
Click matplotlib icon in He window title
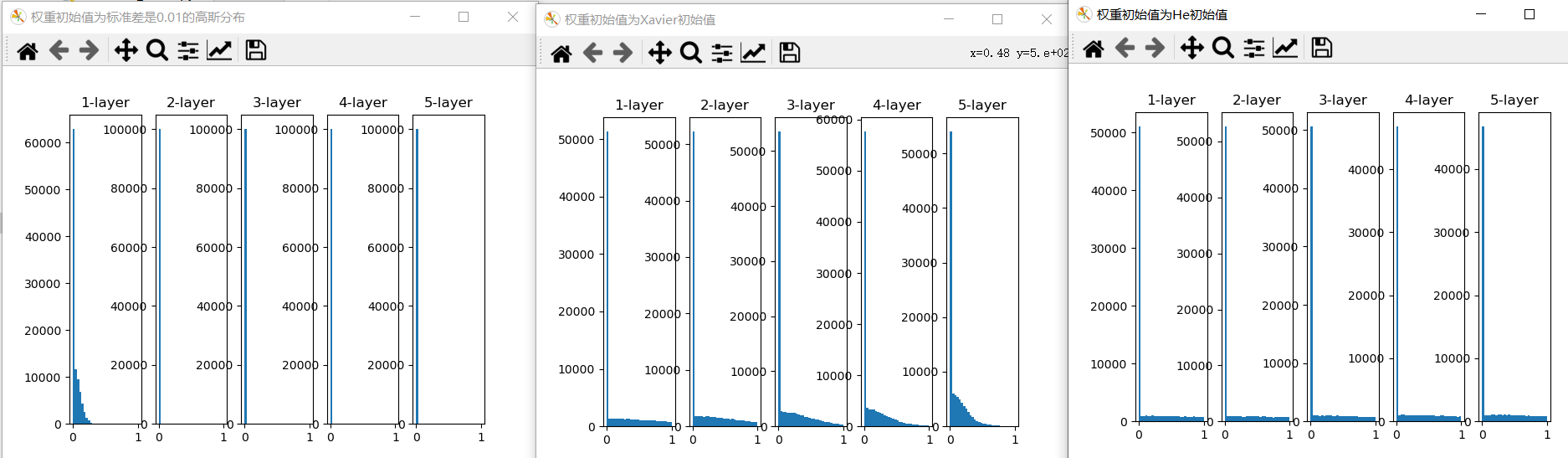(x=1084, y=14)
